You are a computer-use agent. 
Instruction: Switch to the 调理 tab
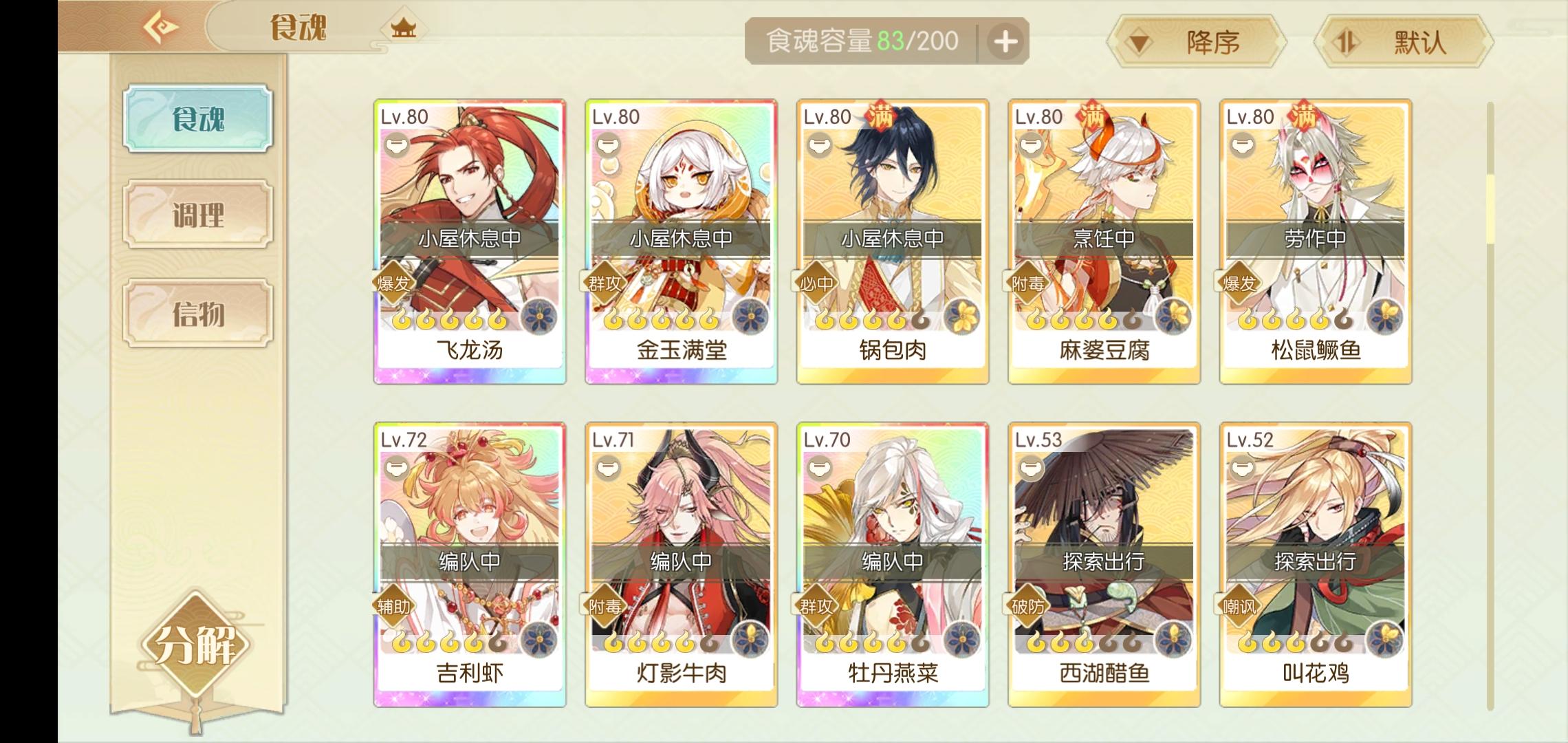(x=198, y=215)
